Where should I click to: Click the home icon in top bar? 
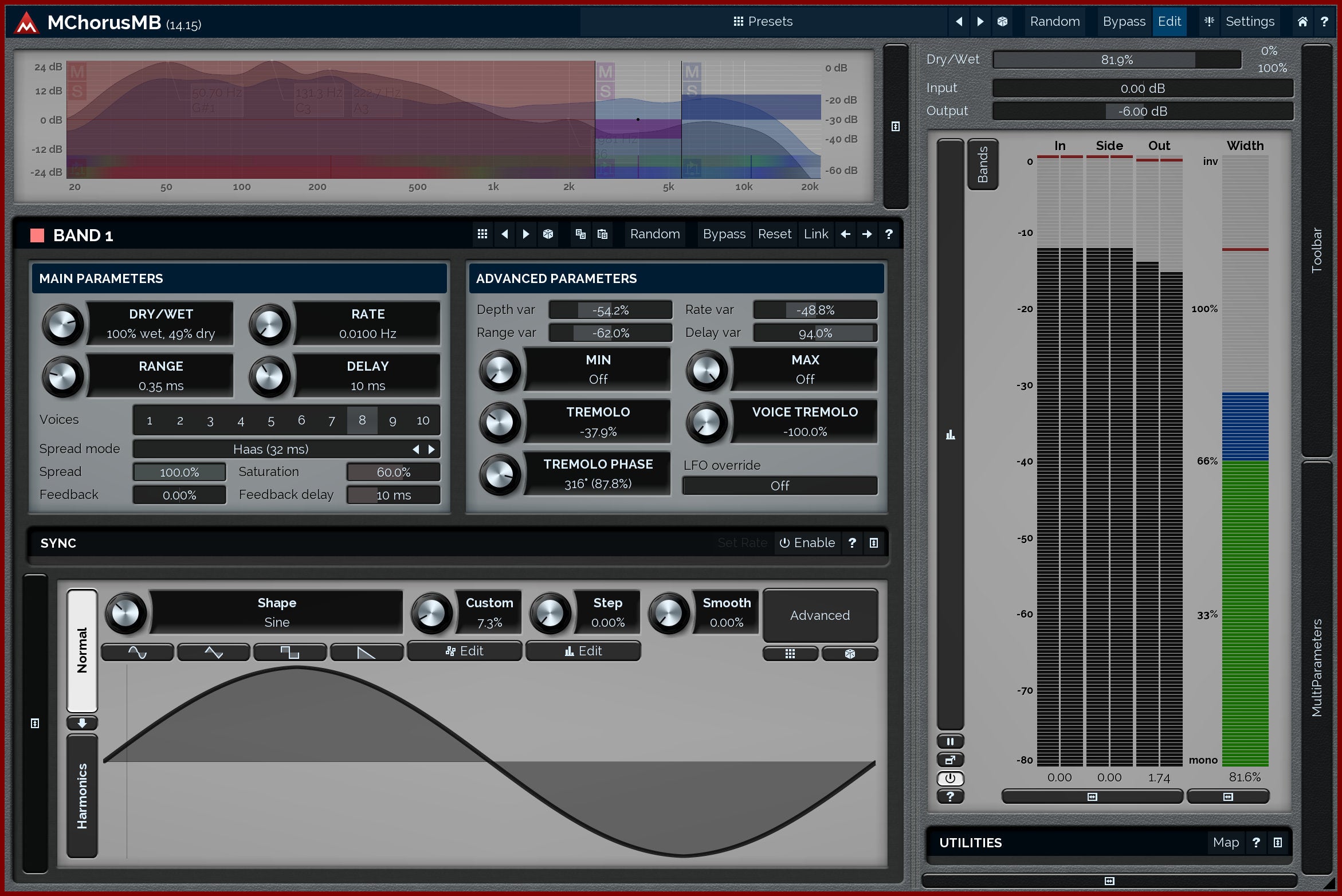click(1302, 21)
